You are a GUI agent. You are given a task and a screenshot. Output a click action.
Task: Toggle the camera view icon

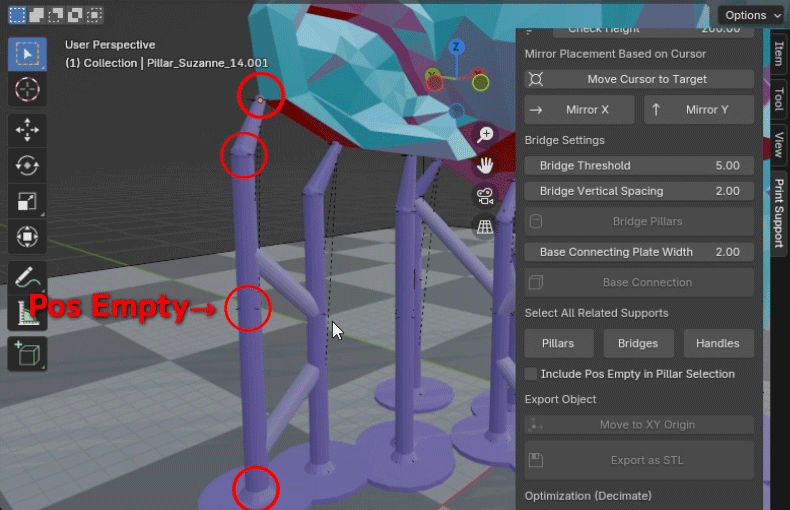coord(485,196)
